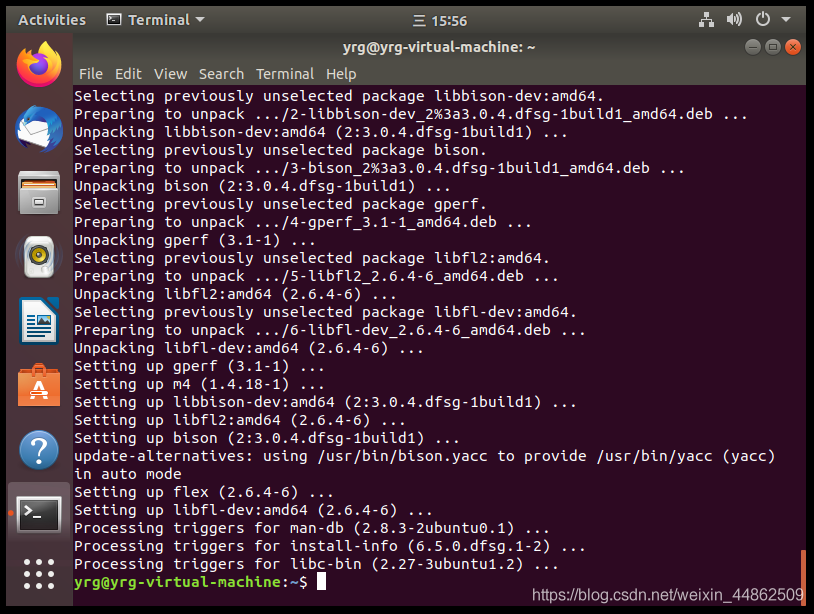Open the Activities overview
The height and width of the screenshot is (614, 814).
pyautogui.click(x=52, y=20)
